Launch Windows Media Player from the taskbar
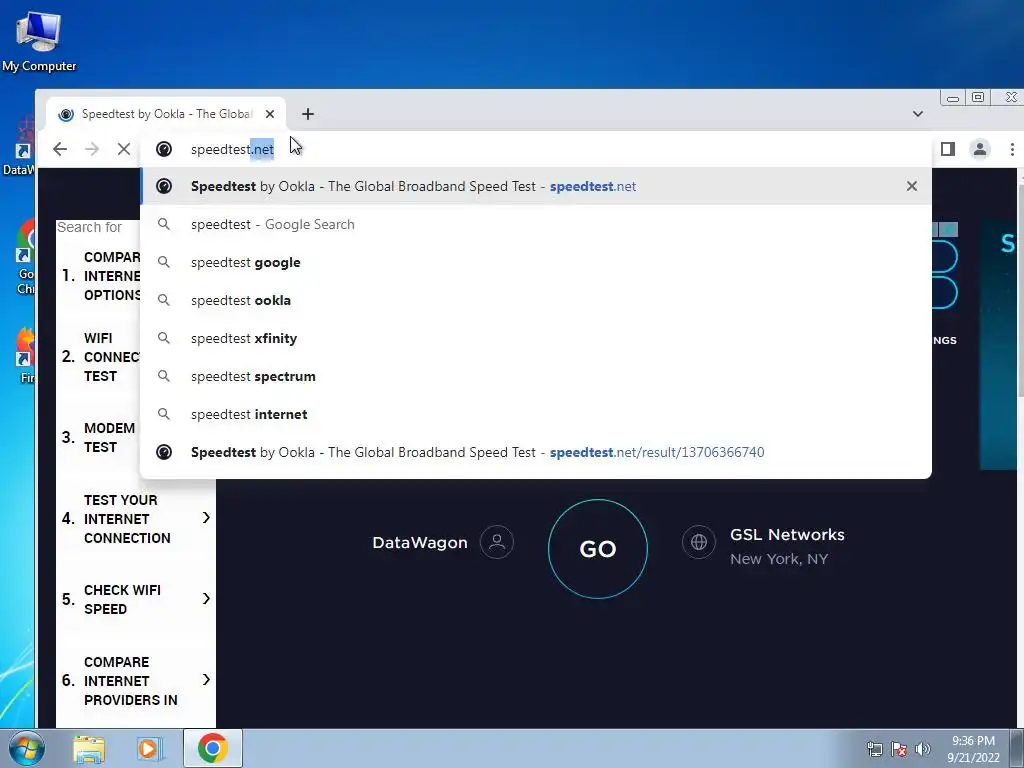This screenshot has width=1024, height=768. point(149,748)
